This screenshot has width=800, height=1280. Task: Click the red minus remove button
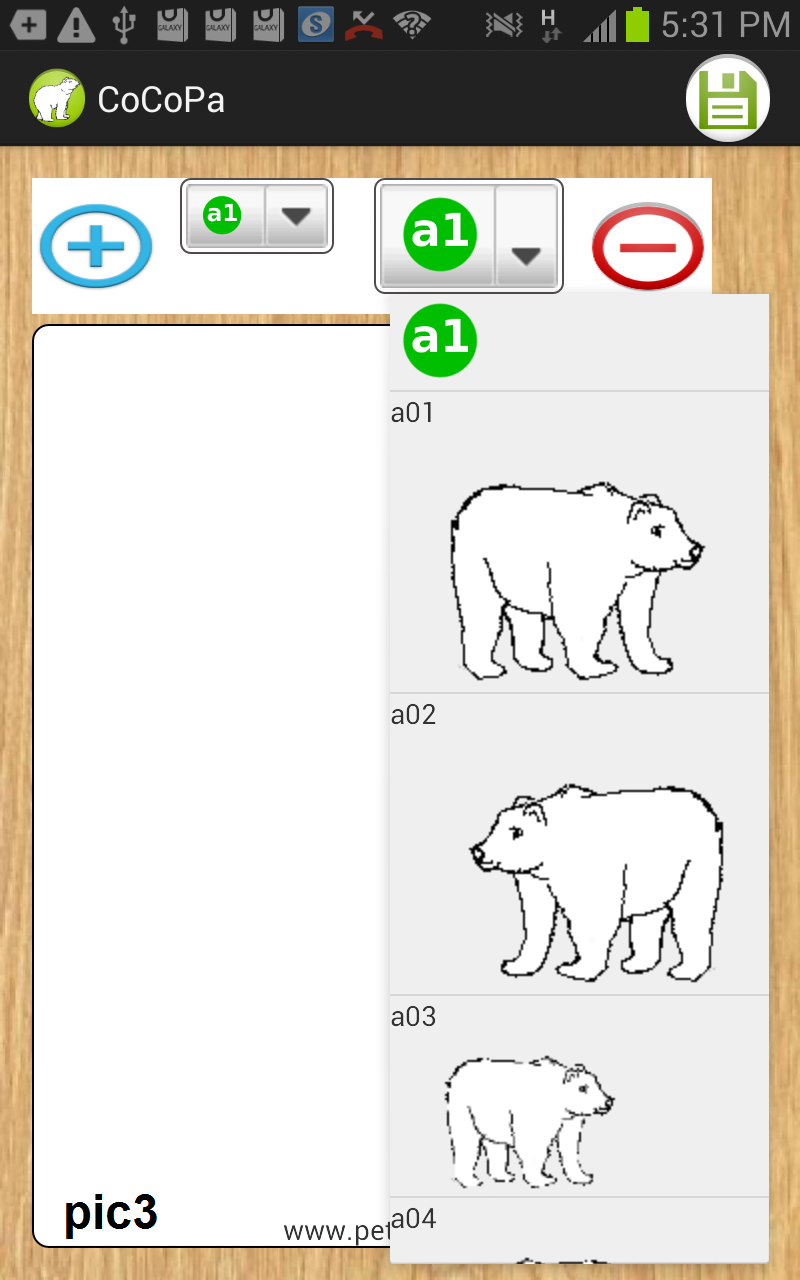coord(648,246)
